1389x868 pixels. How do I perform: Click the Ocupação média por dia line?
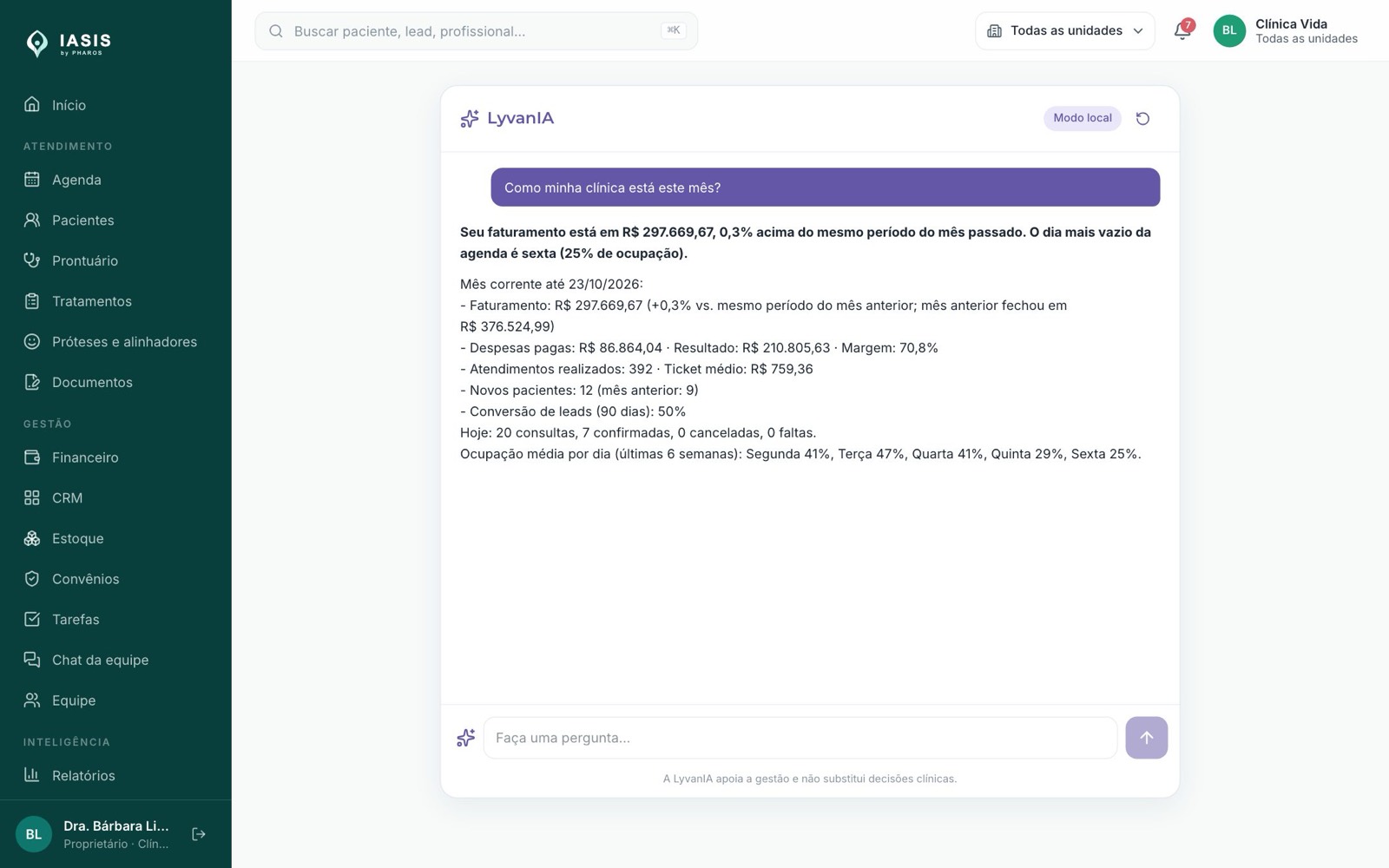pyautogui.click(x=800, y=454)
